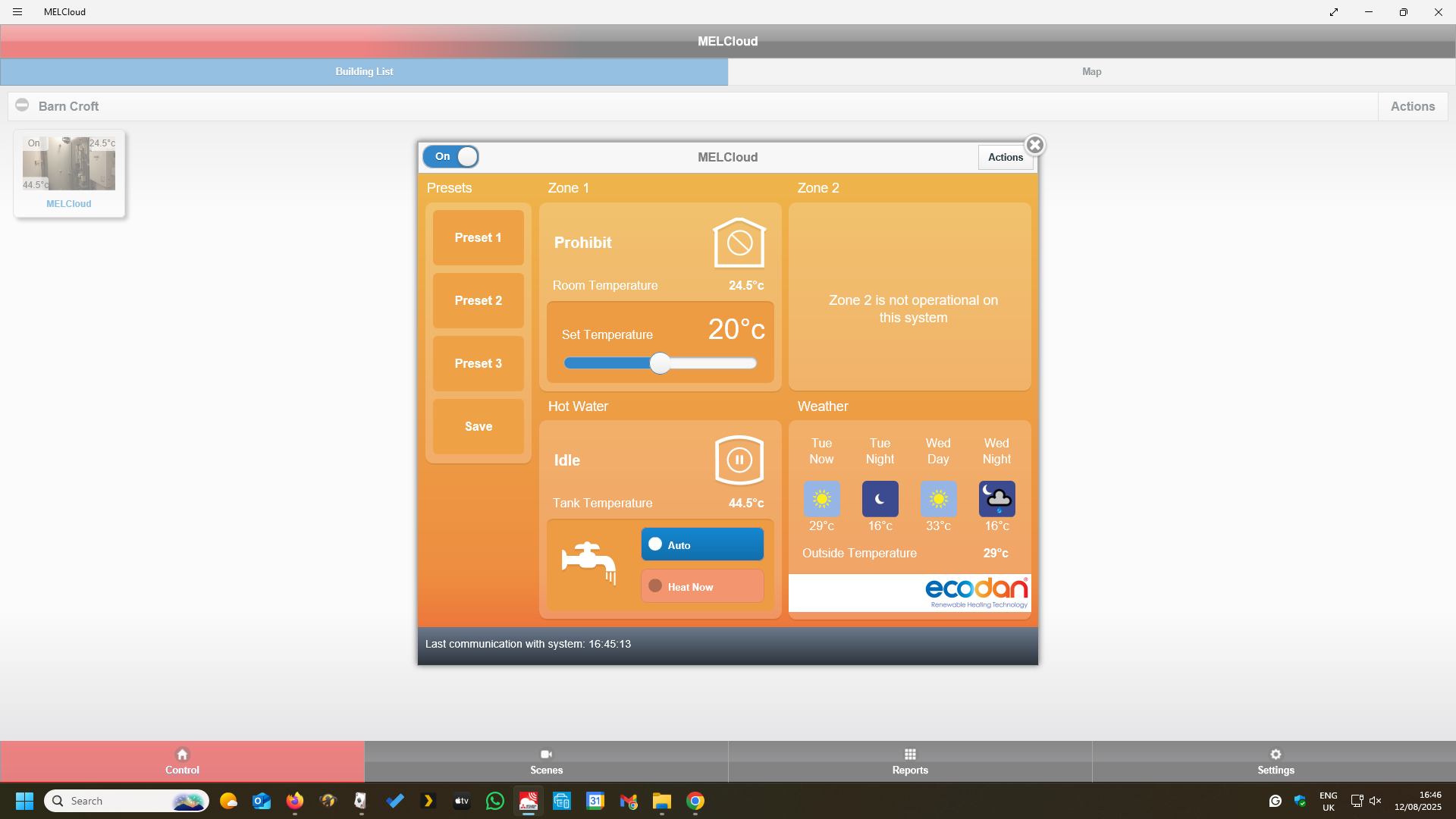Select Preset 2

(479, 300)
